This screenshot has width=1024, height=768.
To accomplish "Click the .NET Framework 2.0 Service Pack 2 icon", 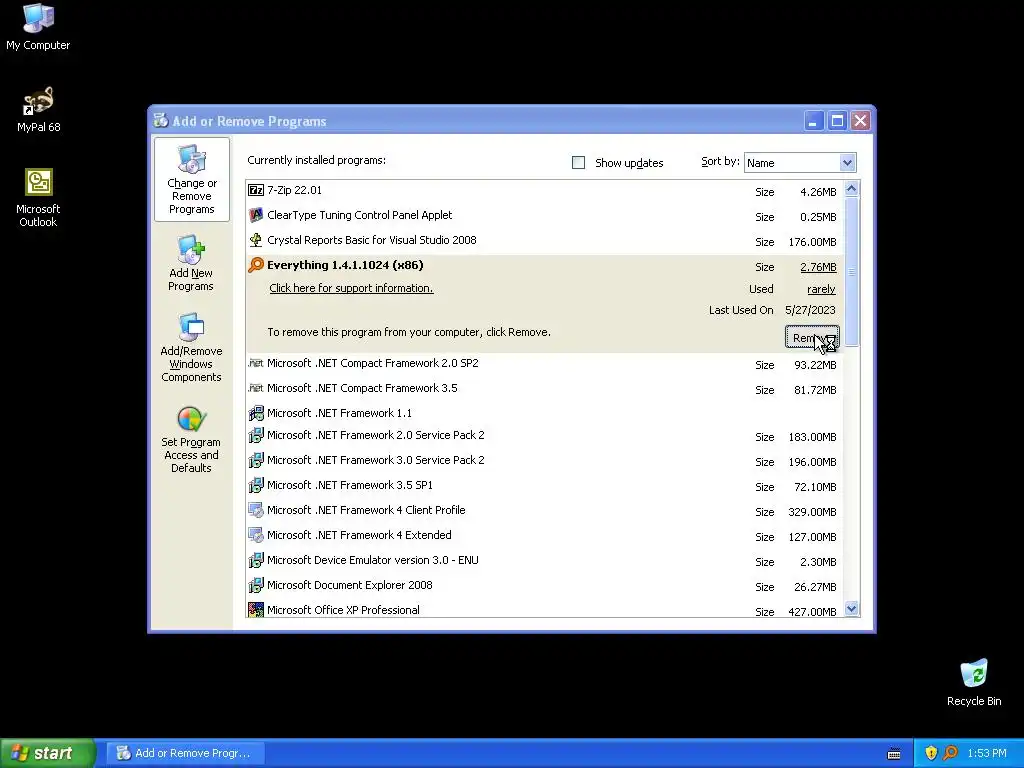I will point(256,435).
